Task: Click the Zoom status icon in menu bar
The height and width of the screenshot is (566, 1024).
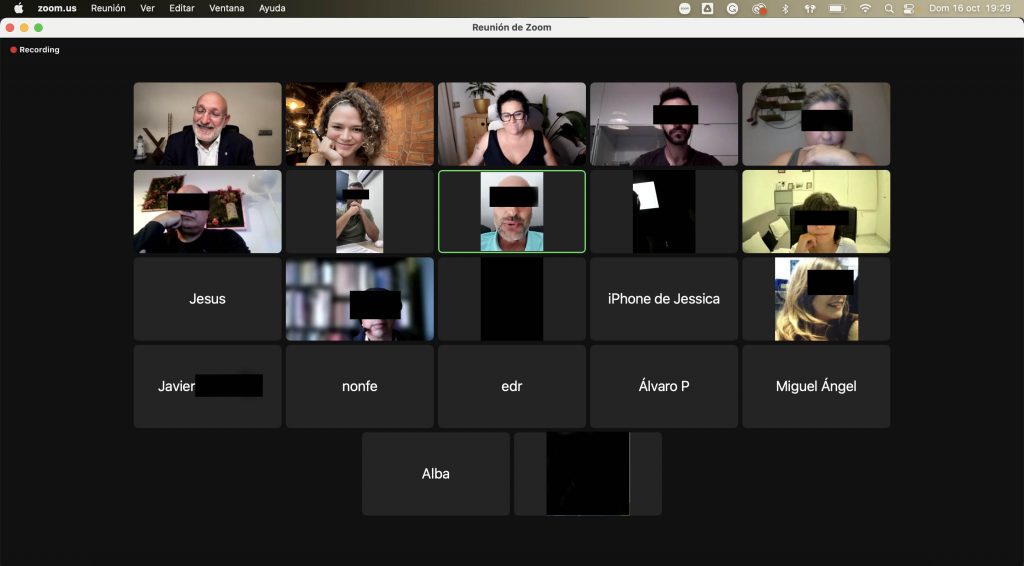Action: click(x=685, y=8)
